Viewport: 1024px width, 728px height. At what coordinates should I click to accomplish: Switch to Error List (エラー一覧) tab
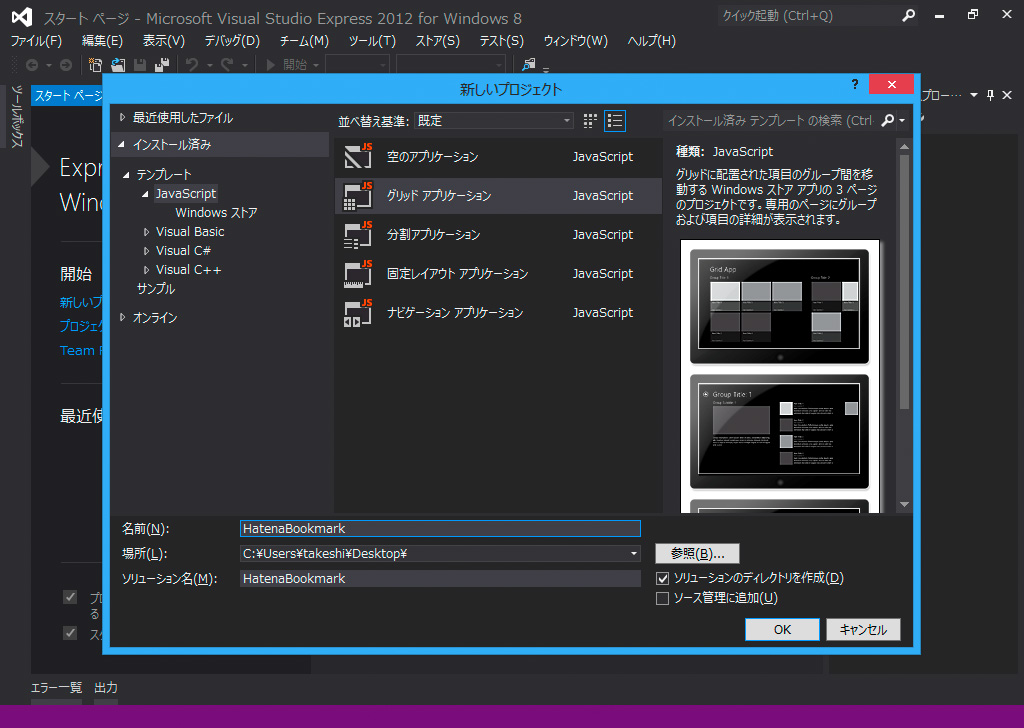point(56,688)
